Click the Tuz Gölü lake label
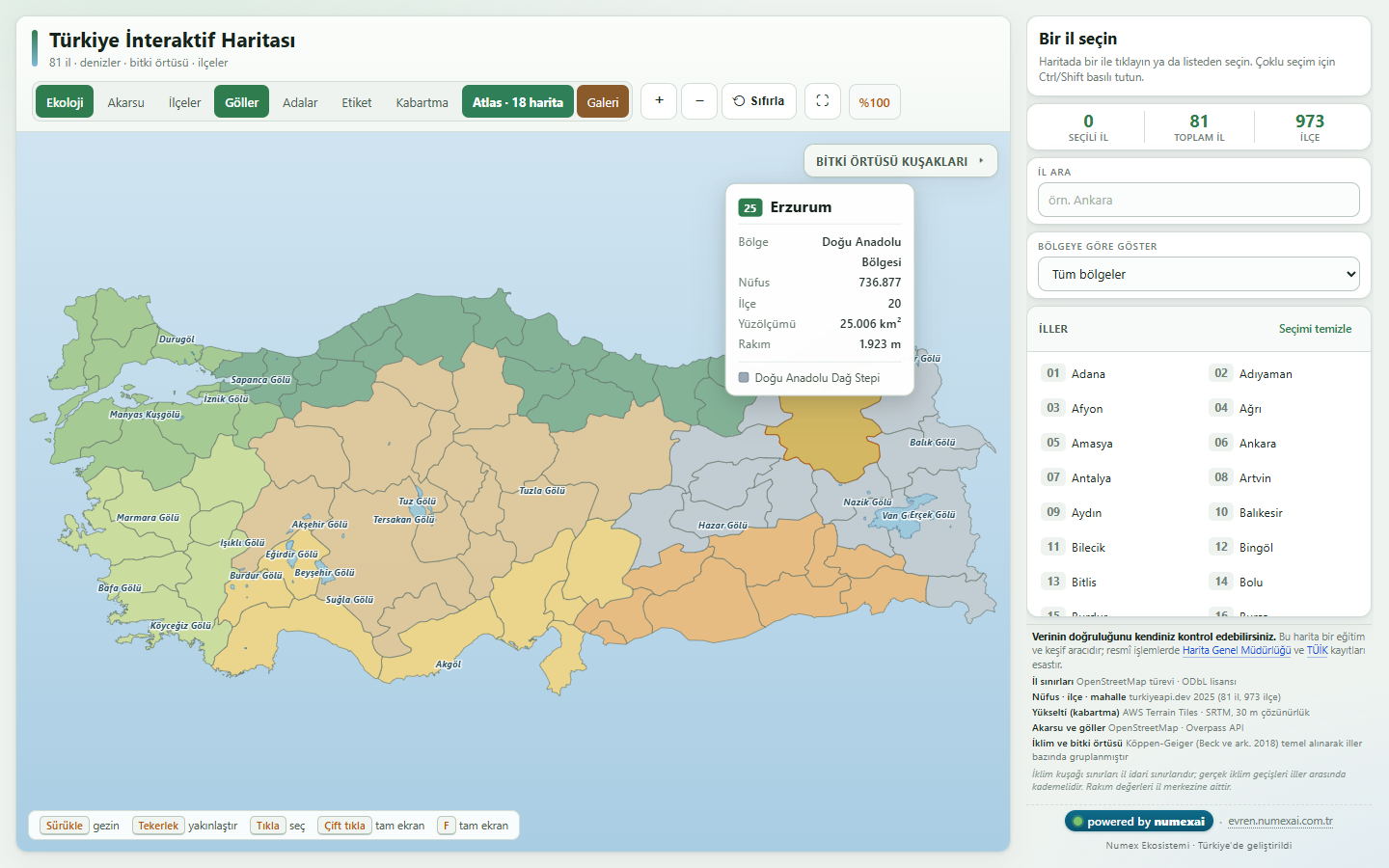Viewport: 1389px width, 868px height. pos(418,502)
